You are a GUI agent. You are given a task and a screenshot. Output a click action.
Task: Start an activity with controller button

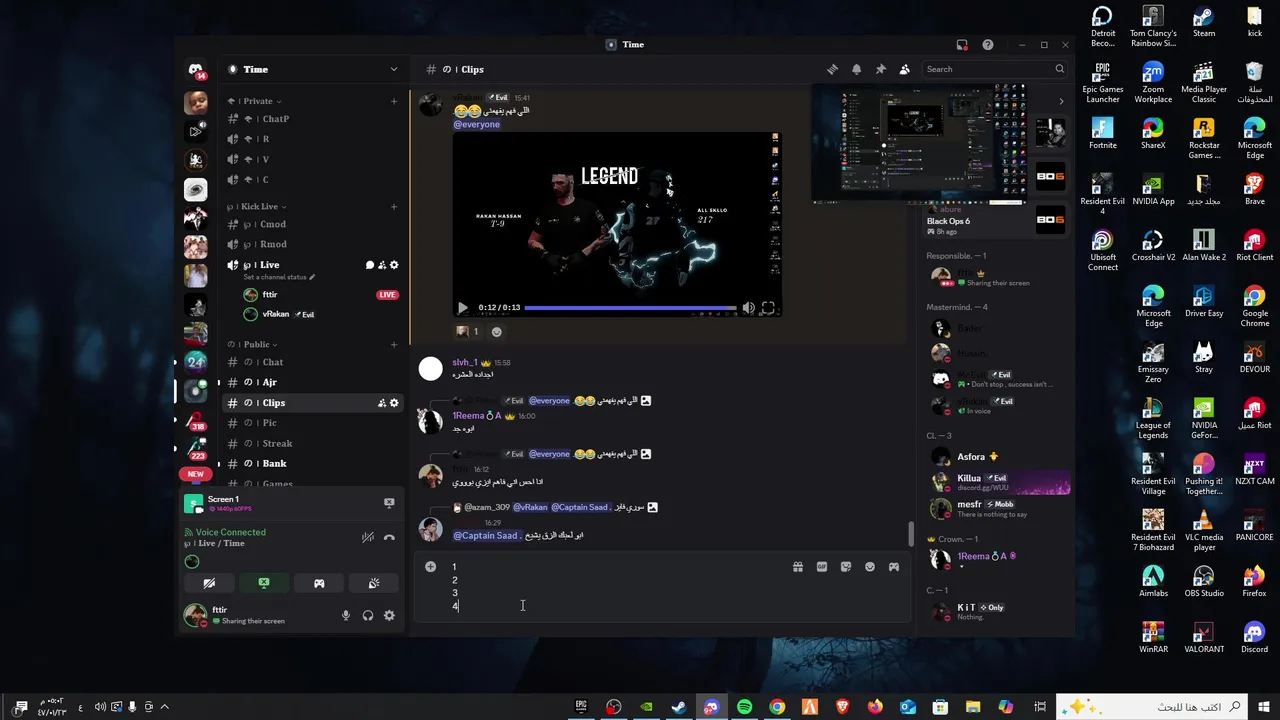pyautogui.click(x=319, y=583)
